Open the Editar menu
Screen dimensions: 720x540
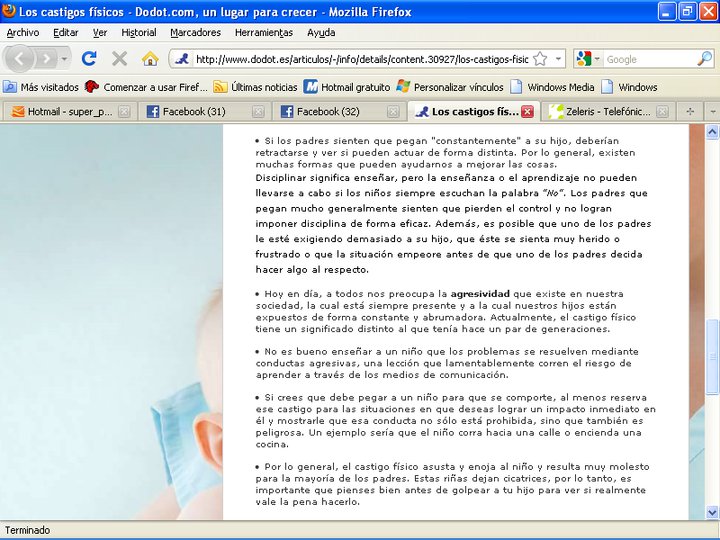pyautogui.click(x=66, y=33)
